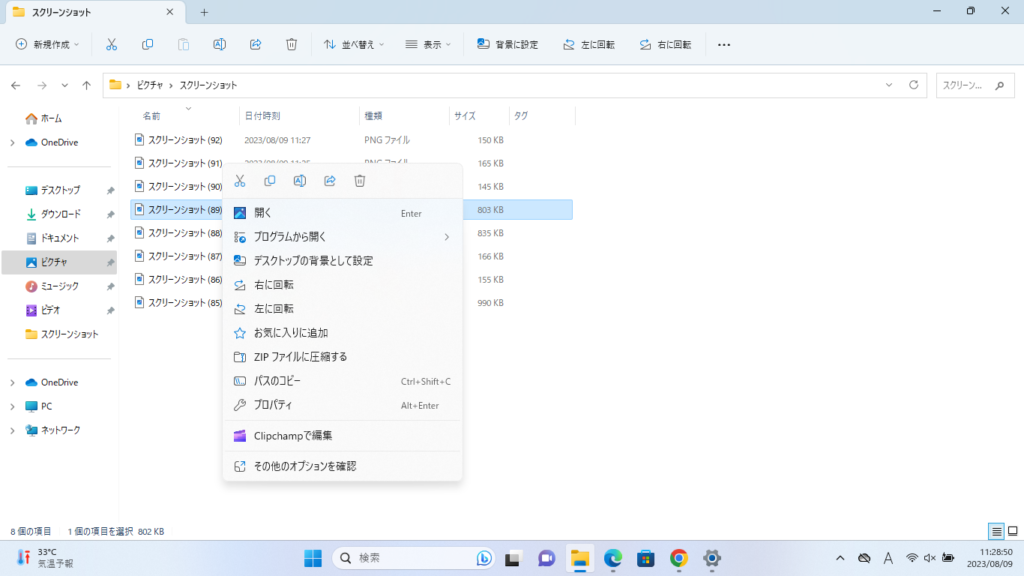
Task: Expand the ネットワーク tree node
Action: pyautogui.click(x=12, y=430)
